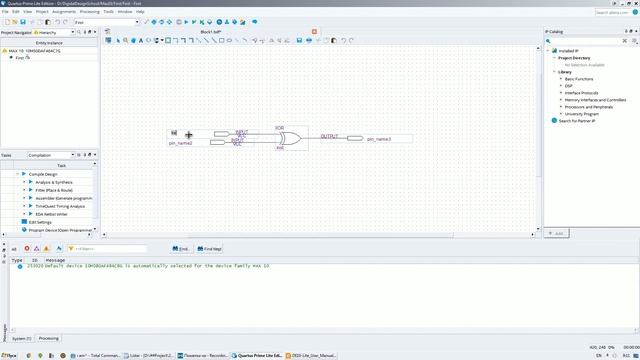640x360 pixels.
Task: Switch to the Processing messages tab
Action: pyautogui.click(x=49, y=338)
